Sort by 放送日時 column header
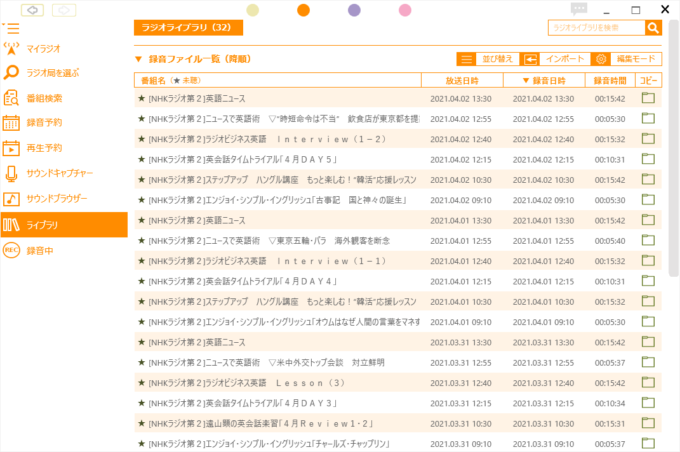The height and width of the screenshot is (452, 680). click(x=462, y=80)
